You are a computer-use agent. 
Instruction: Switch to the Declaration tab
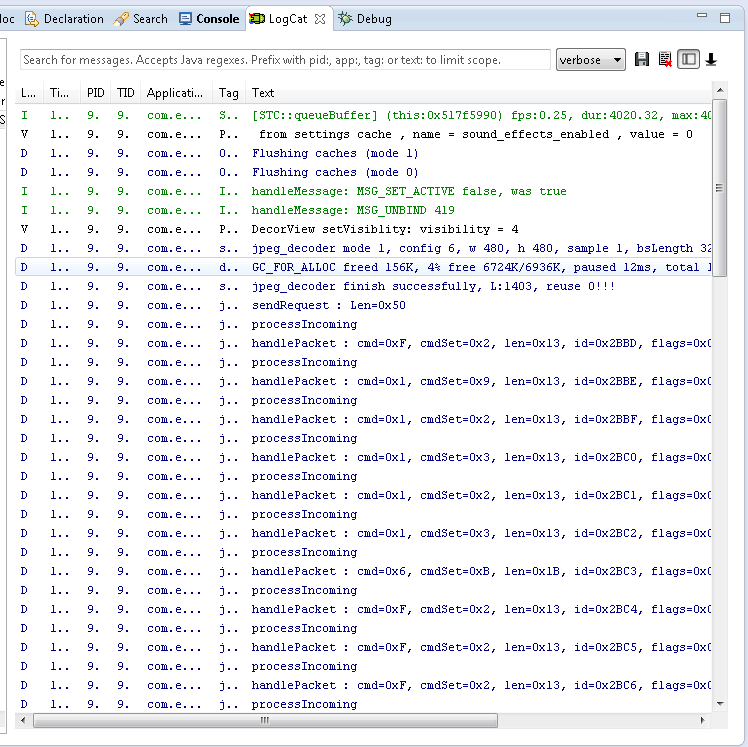pos(64,19)
